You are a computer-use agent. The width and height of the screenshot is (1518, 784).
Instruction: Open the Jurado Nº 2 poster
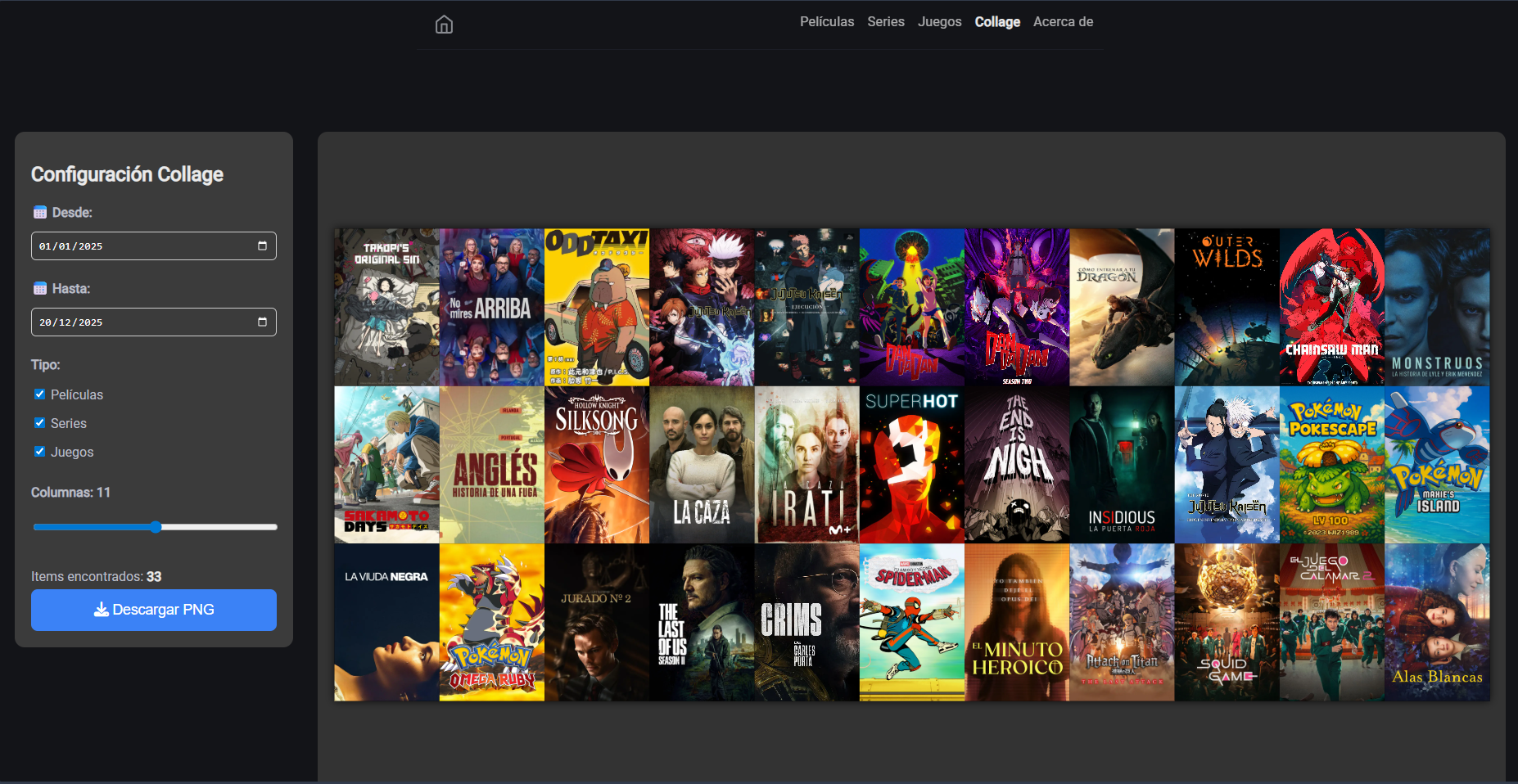click(597, 622)
